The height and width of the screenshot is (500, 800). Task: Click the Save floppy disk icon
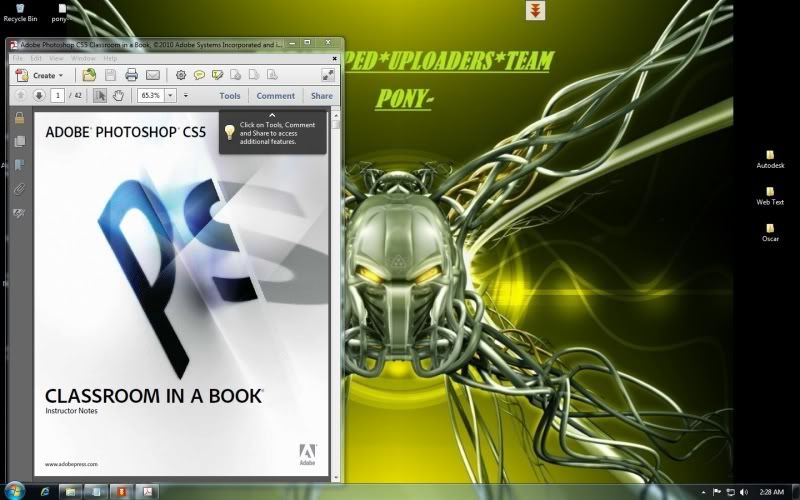click(110, 75)
